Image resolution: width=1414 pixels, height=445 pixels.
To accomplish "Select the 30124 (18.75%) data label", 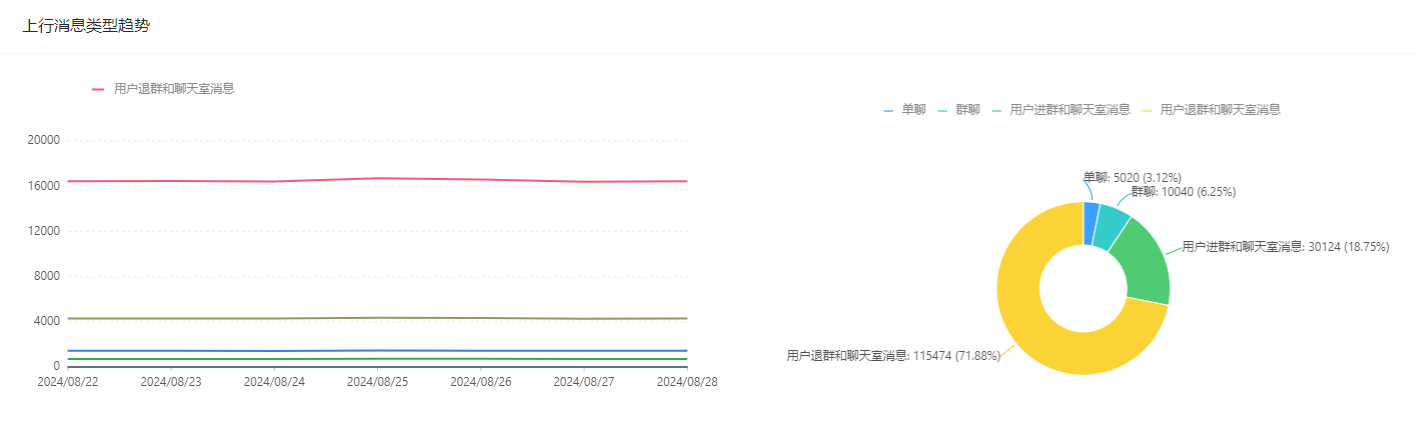I will pyautogui.click(x=1285, y=246).
